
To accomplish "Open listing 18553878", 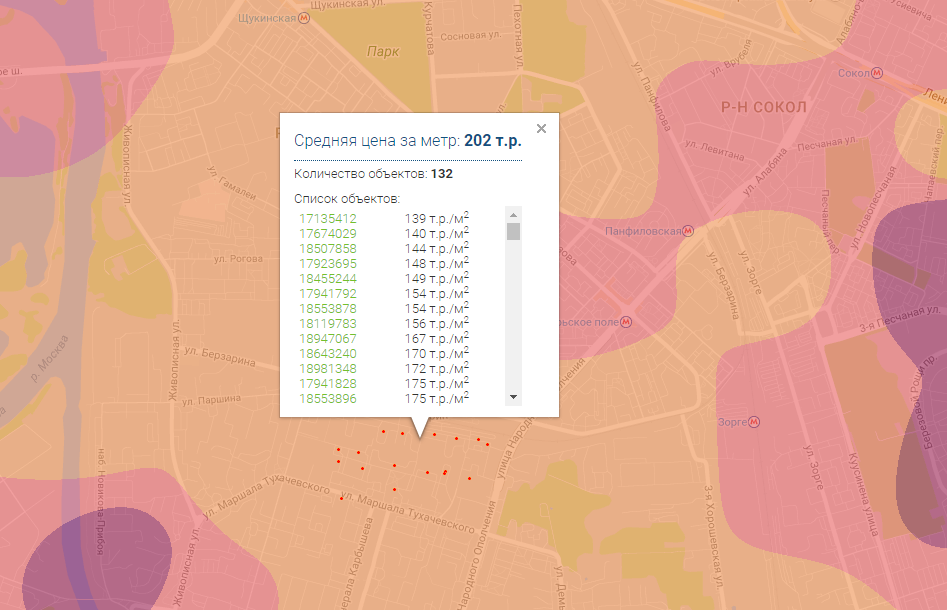I will click(328, 309).
